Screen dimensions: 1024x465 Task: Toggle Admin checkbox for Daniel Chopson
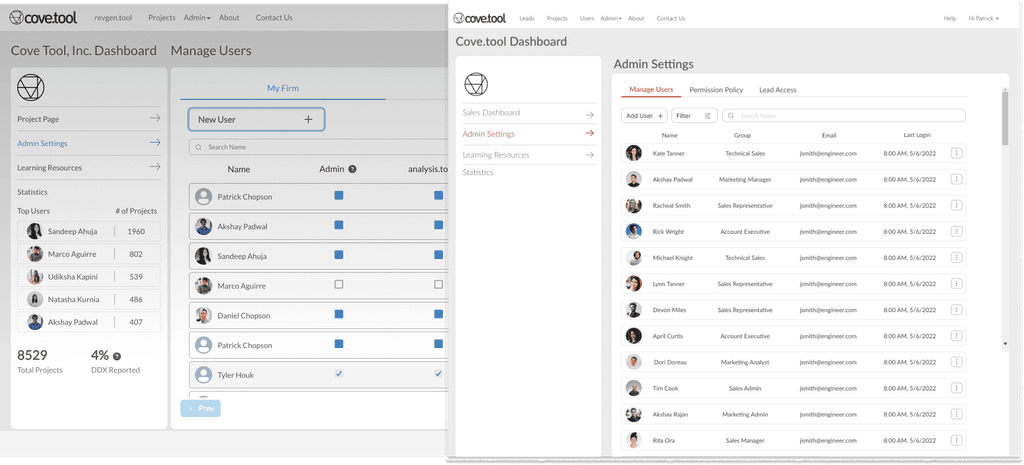tap(338, 314)
